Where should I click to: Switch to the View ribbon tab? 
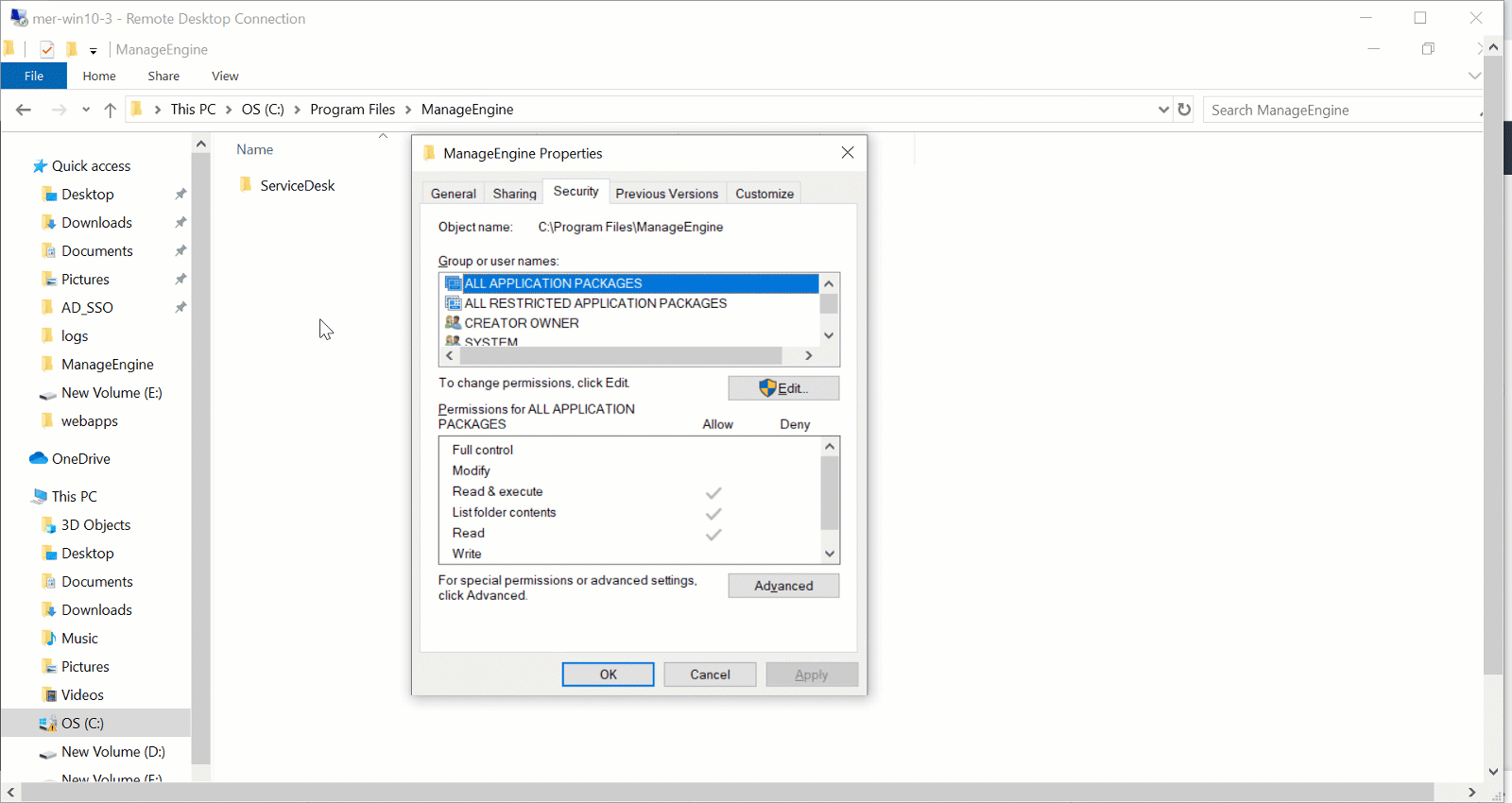point(225,76)
